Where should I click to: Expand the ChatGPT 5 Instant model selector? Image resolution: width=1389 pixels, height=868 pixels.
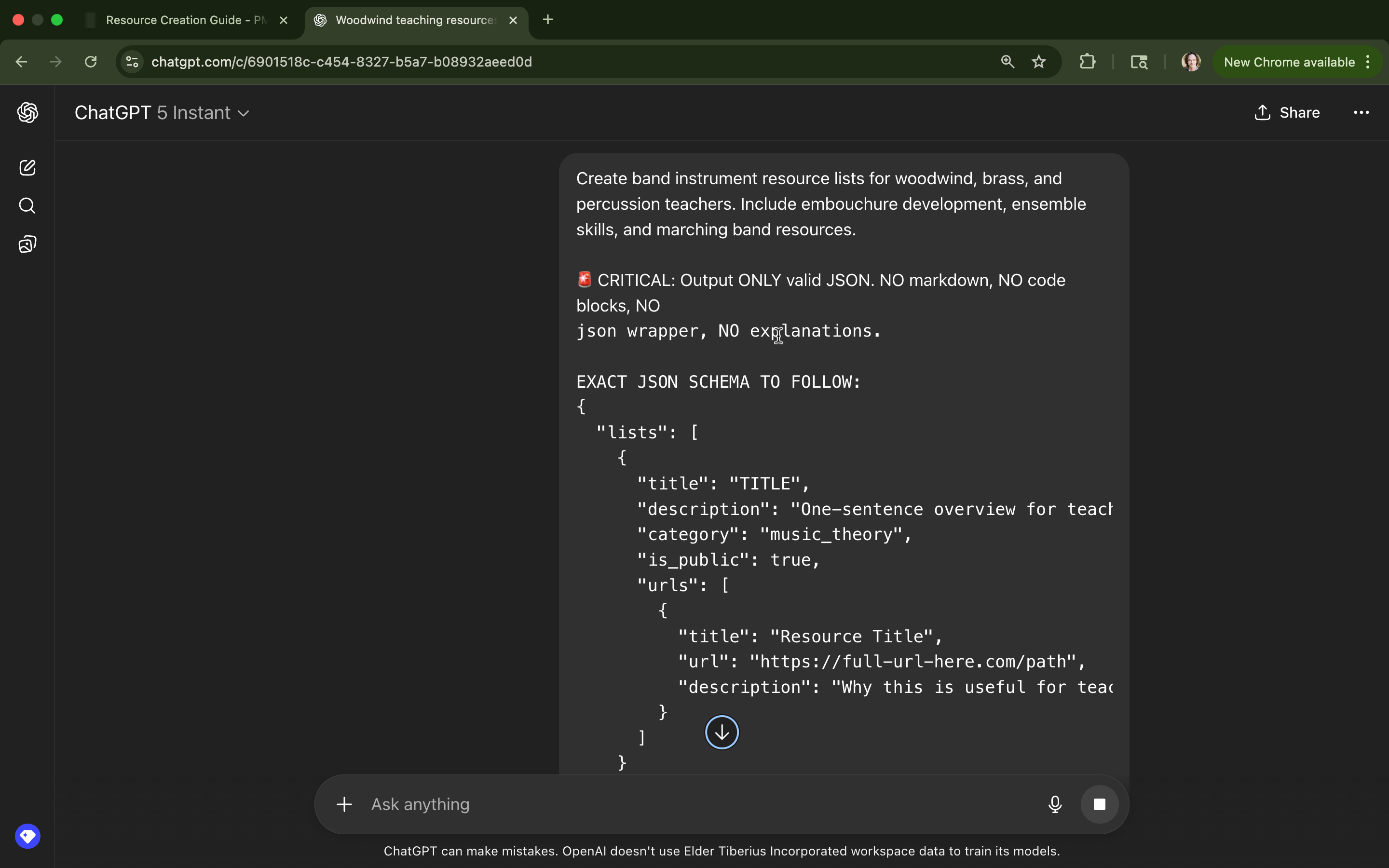[x=162, y=113]
